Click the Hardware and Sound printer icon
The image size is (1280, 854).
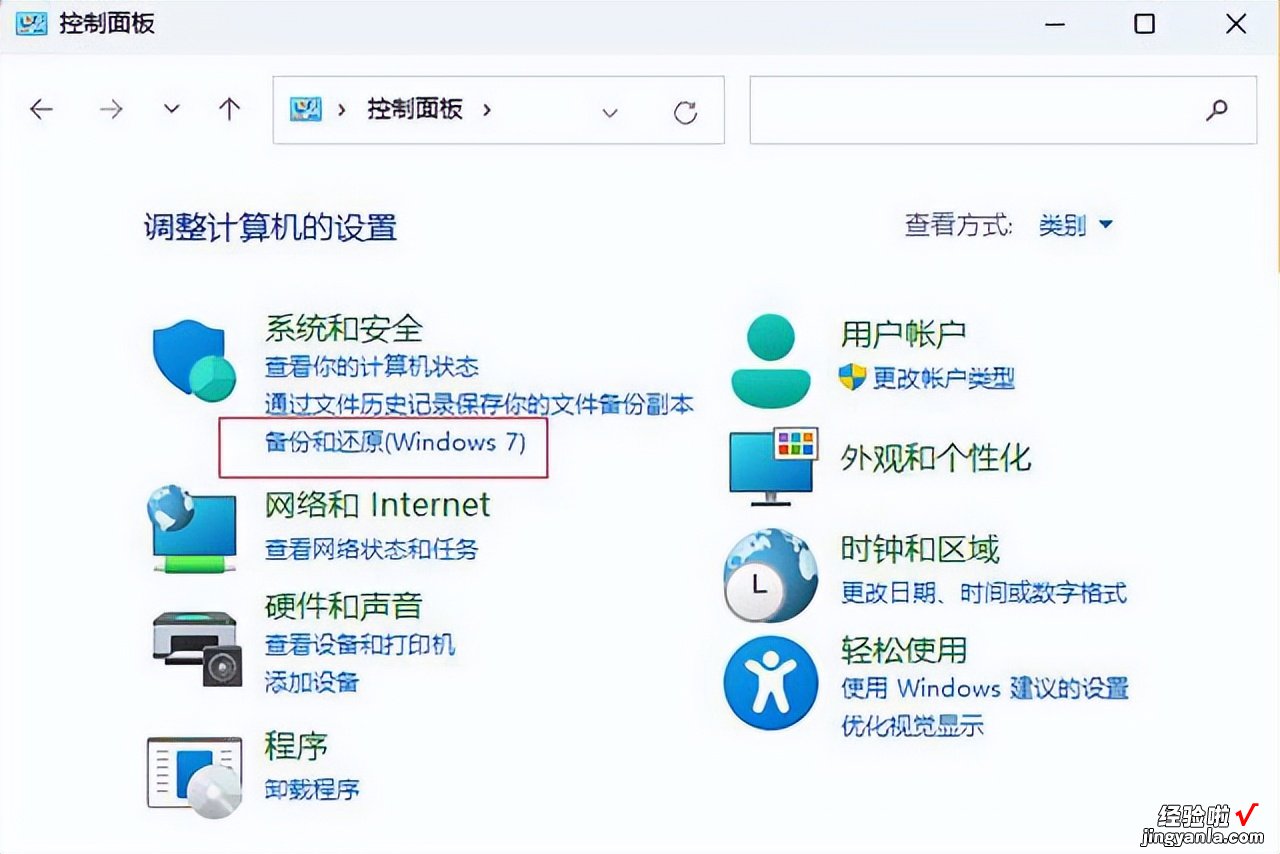(197, 648)
